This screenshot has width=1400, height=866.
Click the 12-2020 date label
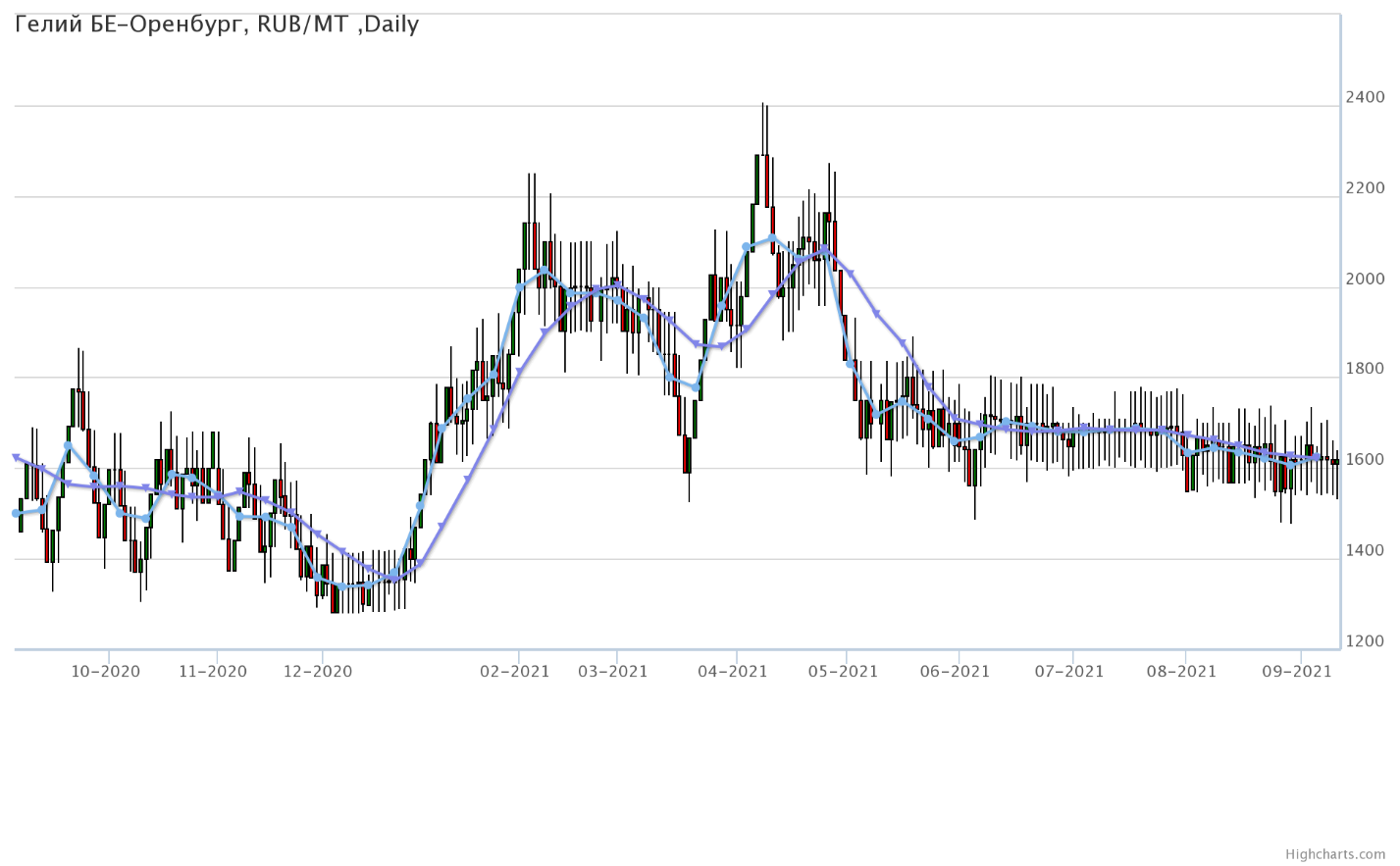click(x=318, y=672)
